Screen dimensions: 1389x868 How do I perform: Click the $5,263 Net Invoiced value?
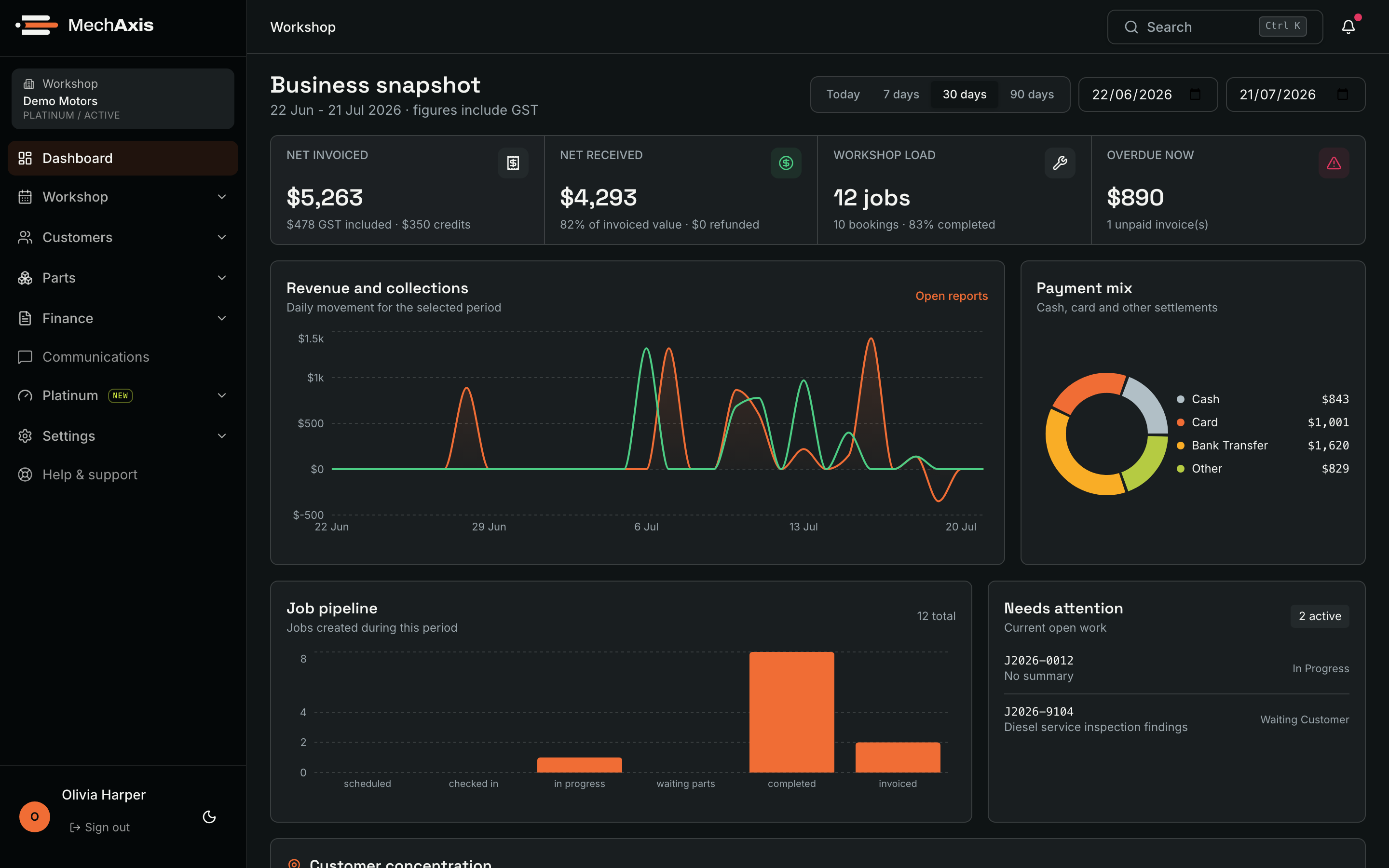(324, 198)
